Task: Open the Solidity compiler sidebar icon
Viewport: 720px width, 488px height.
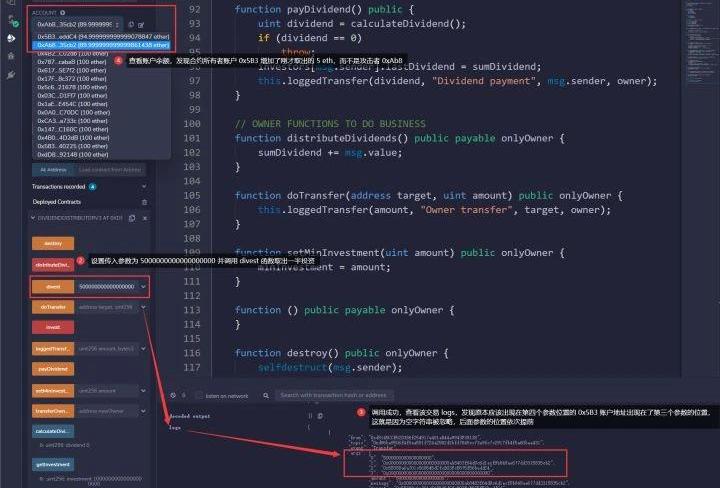Action: [11, 21]
